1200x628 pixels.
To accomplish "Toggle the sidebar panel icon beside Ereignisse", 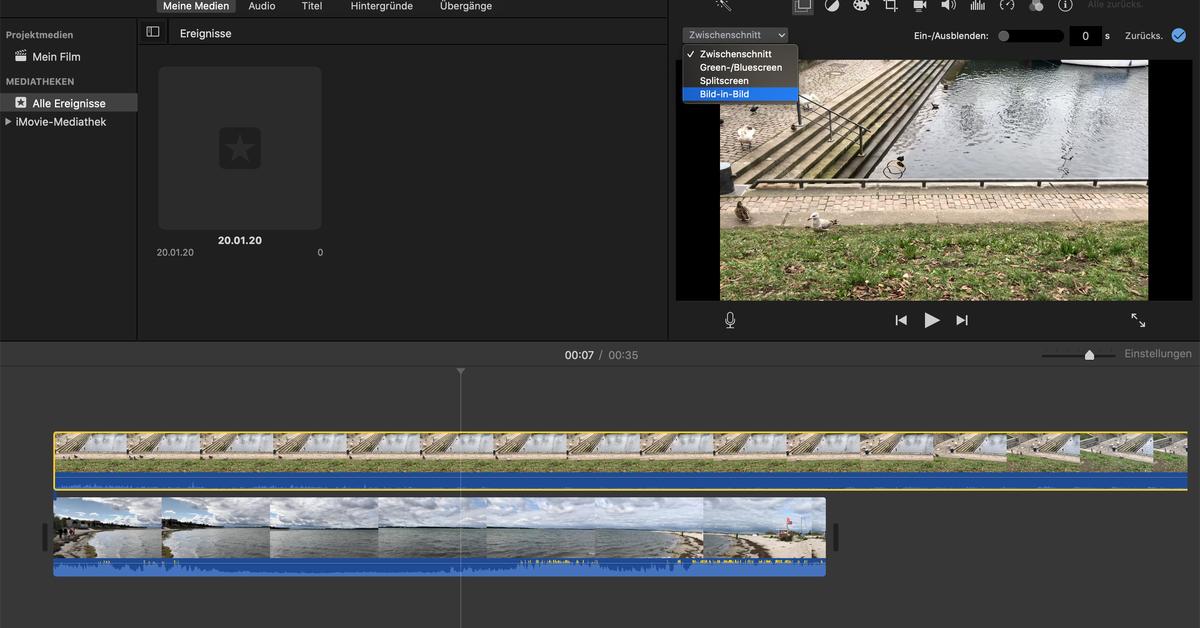I will click(x=153, y=32).
